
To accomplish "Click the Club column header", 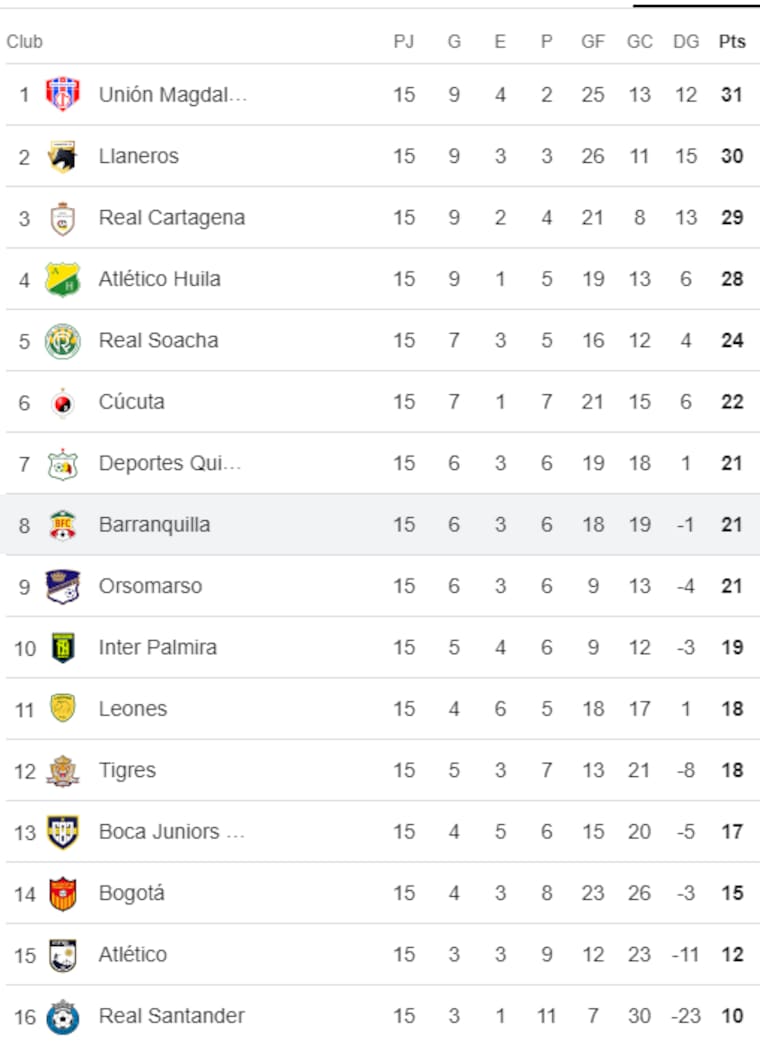I will [25, 42].
